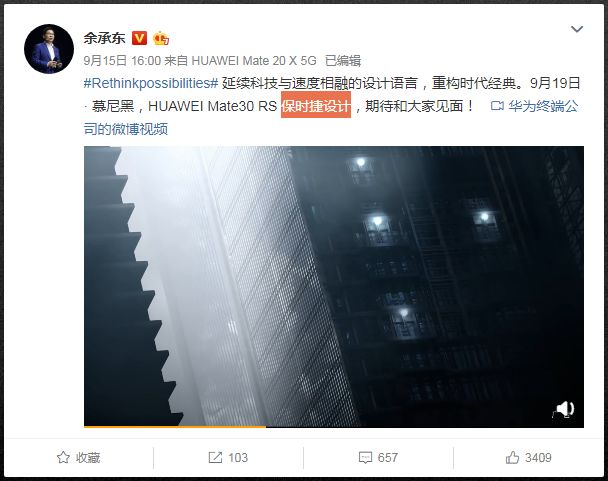Click the 余承东 username link
This screenshot has width=608, height=481.
(x=104, y=38)
